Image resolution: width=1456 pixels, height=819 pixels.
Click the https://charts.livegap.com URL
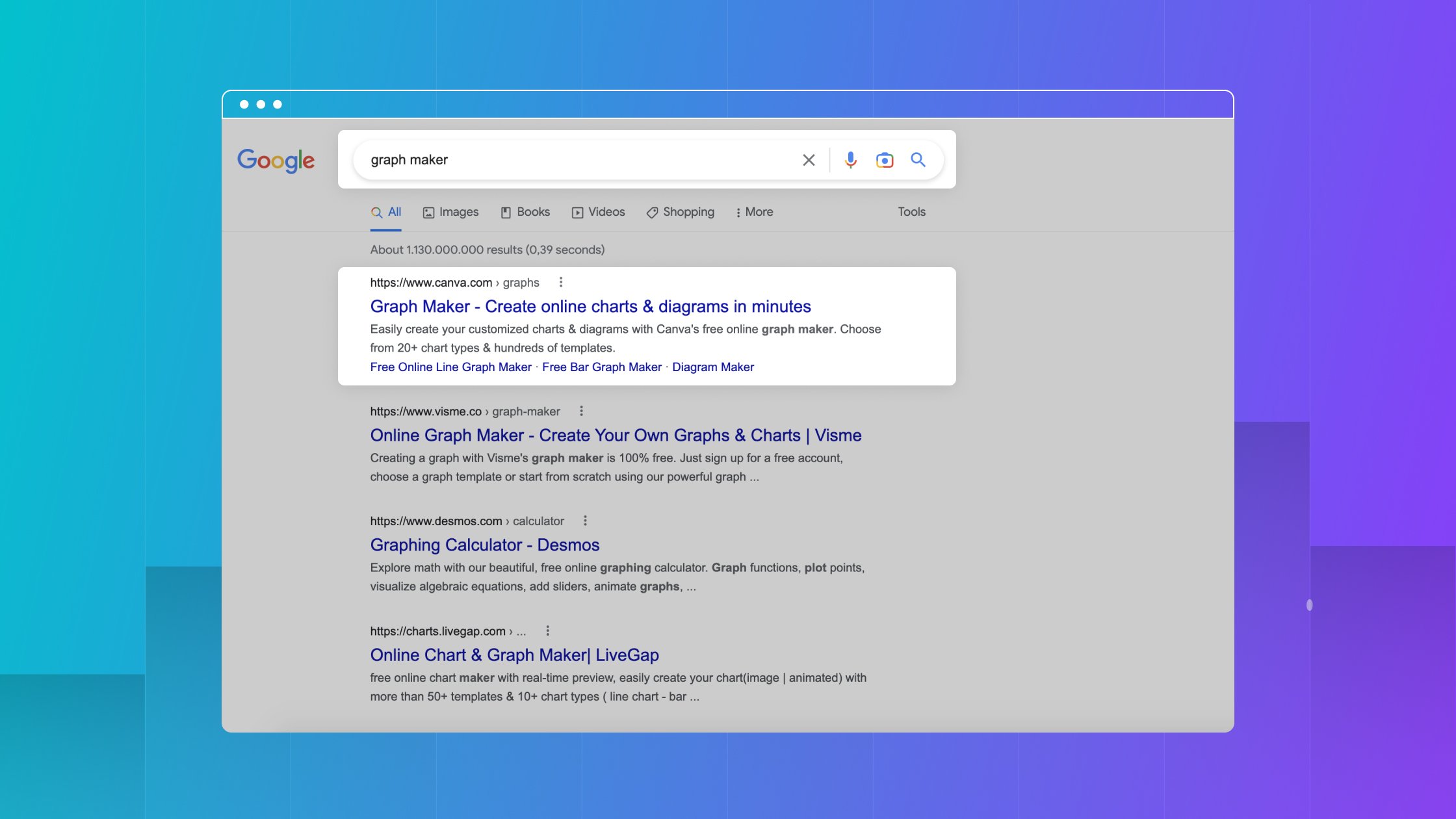(x=437, y=630)
